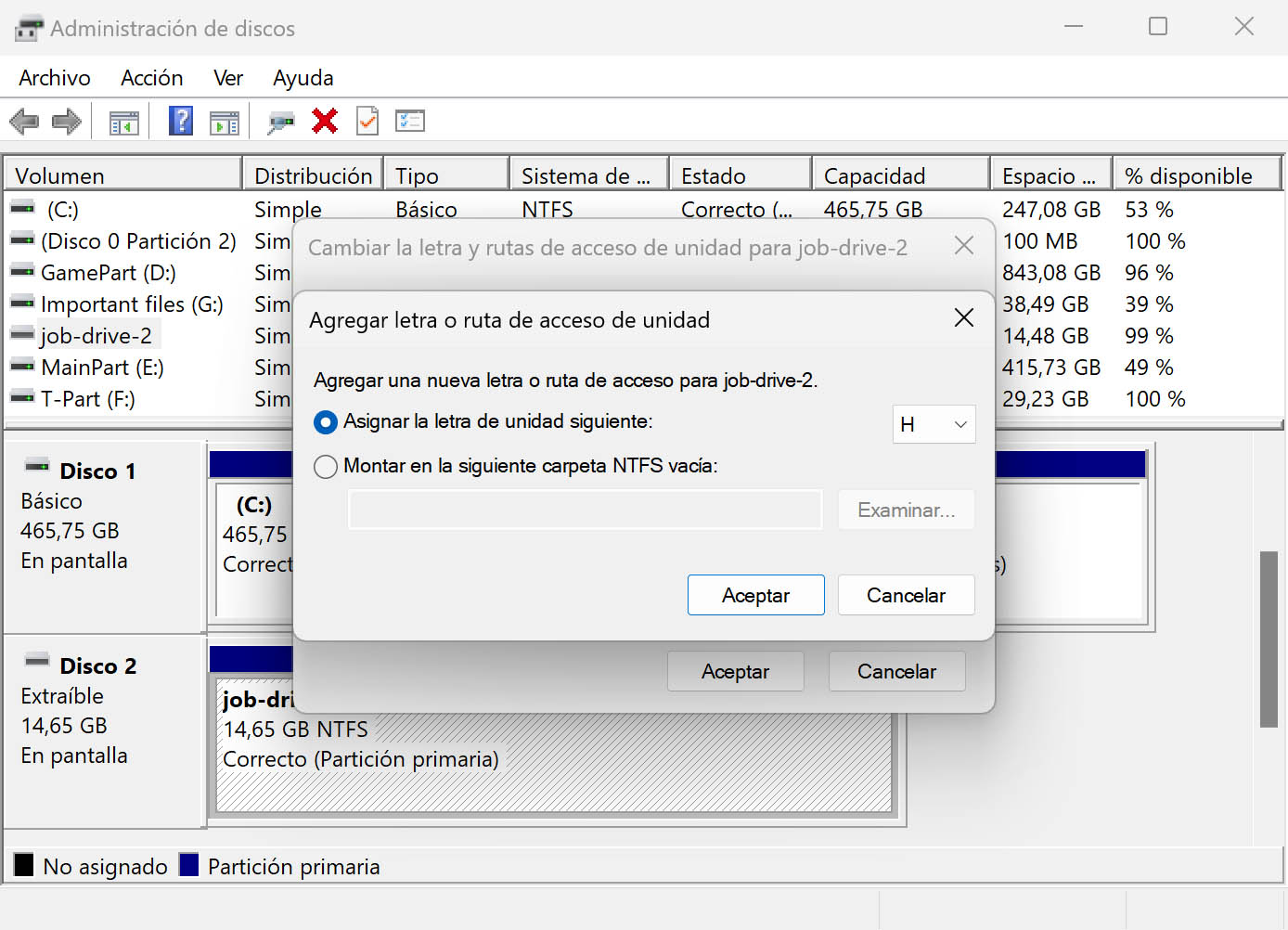Click the job-drive partition block in Disco 2

[554, 746]
